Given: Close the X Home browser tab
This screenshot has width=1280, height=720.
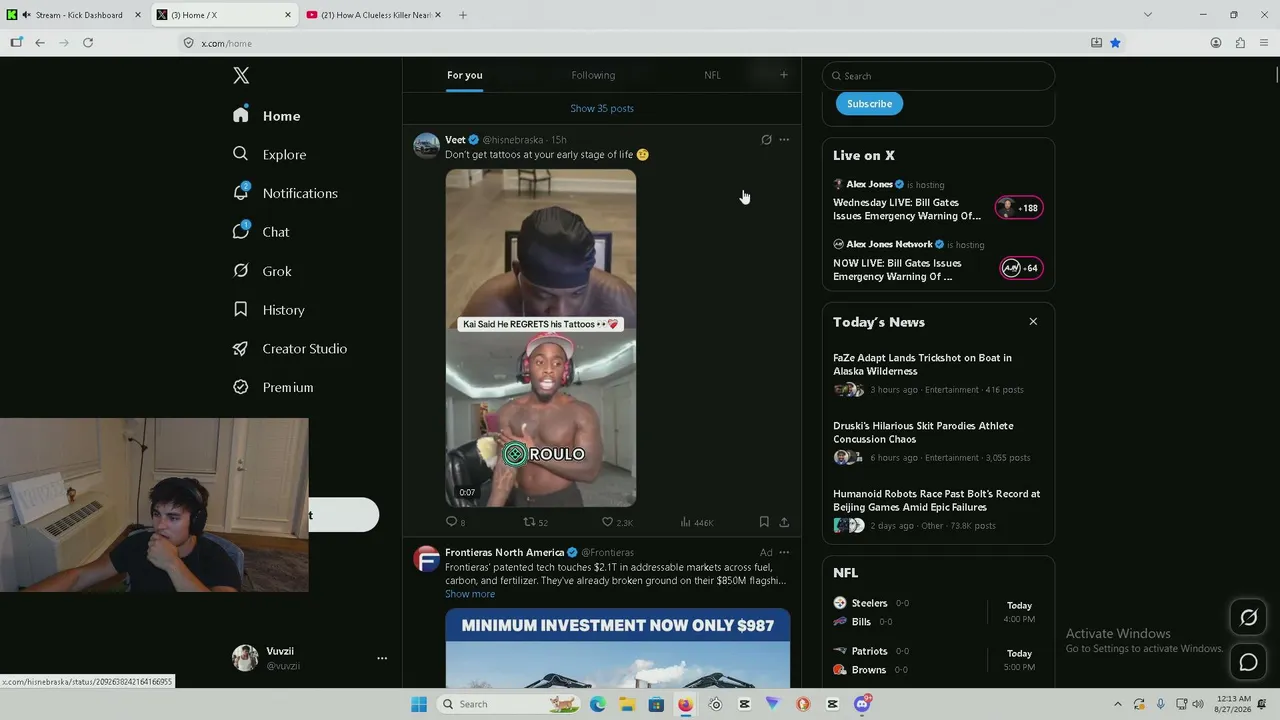Looking at the screenshot, I should [288, 15].
